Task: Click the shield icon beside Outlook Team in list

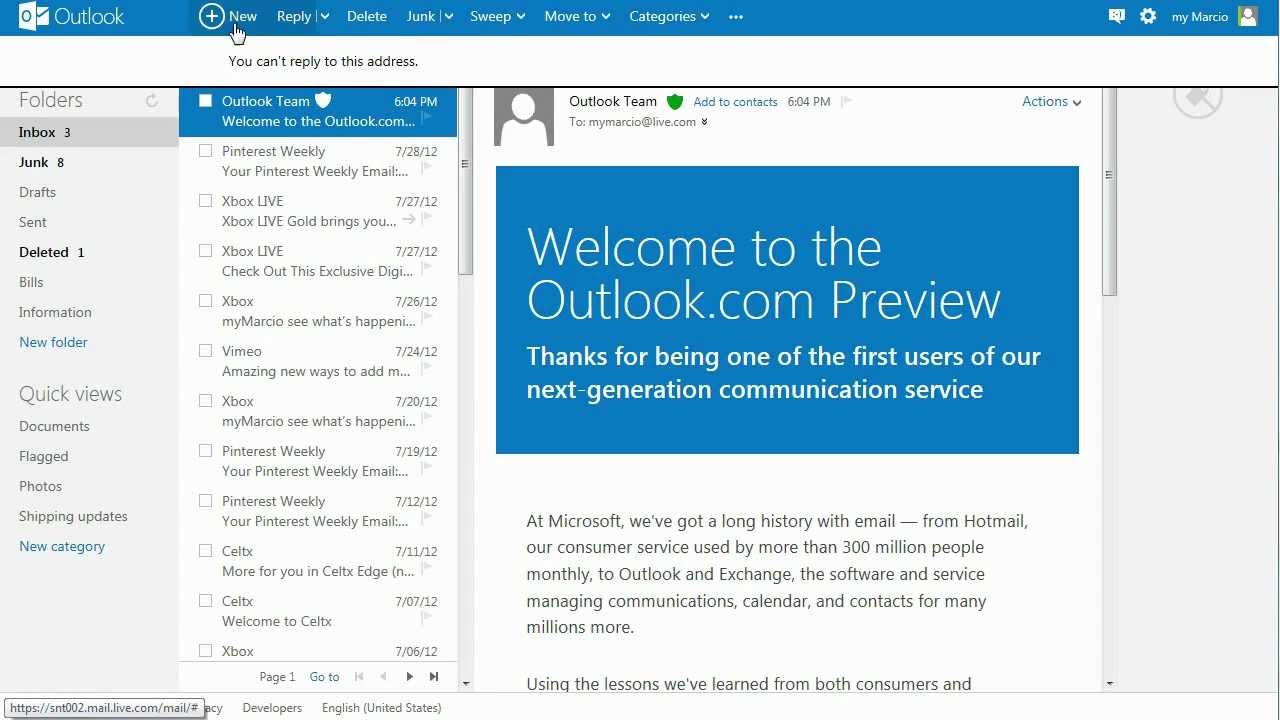Action: (323, 100)
